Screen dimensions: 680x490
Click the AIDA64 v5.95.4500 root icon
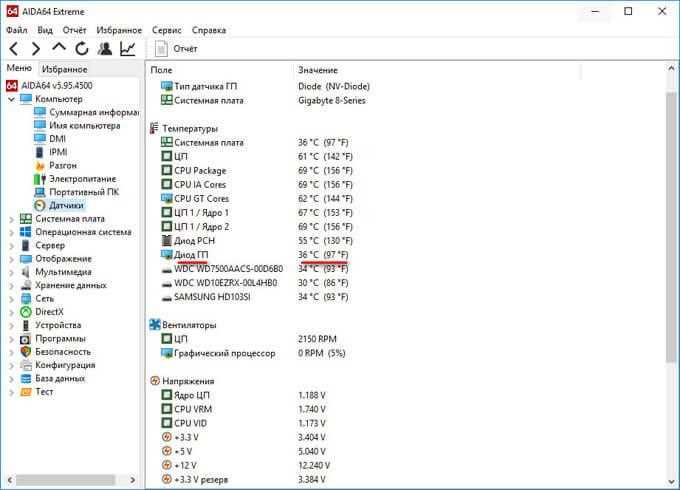coord(12,85)
